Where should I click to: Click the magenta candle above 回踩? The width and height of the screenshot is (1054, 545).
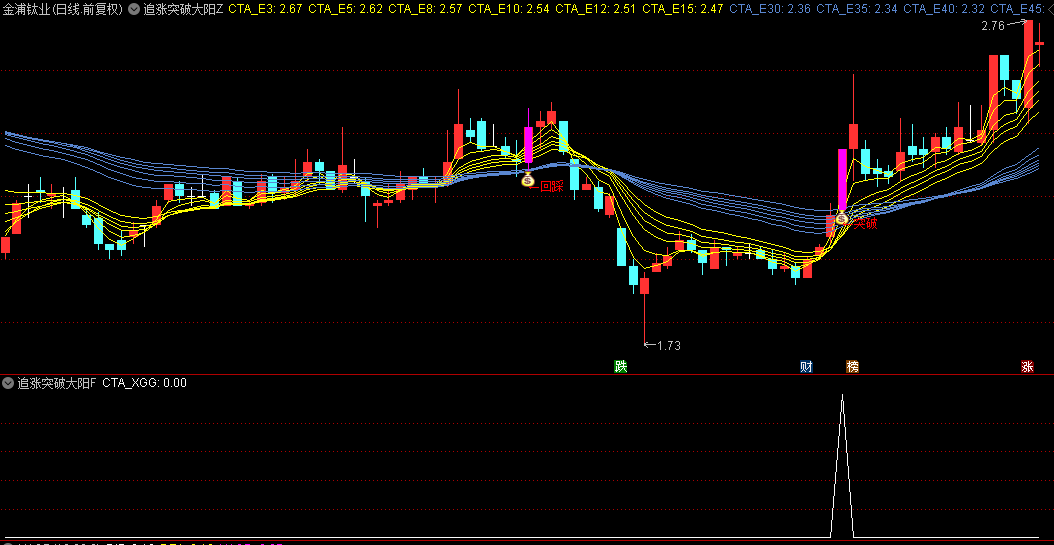[x=528, y=144]
